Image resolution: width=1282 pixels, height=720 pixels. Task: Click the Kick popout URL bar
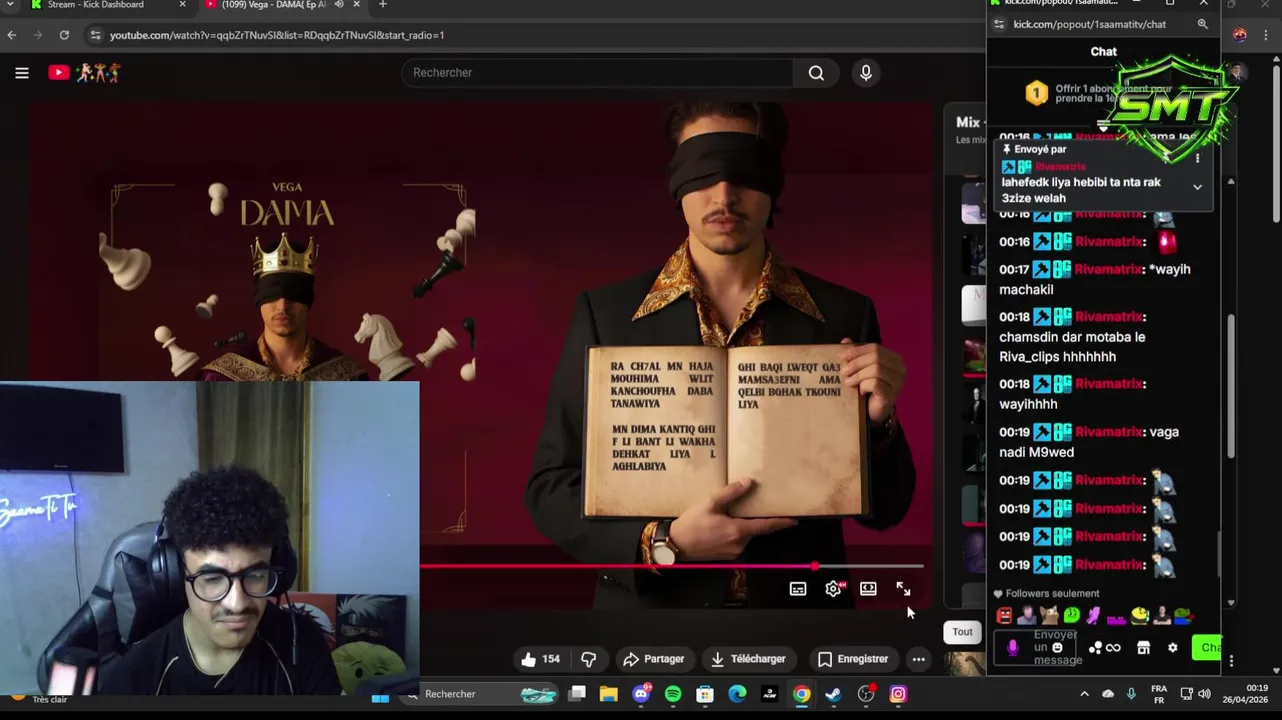(1090, 24)
